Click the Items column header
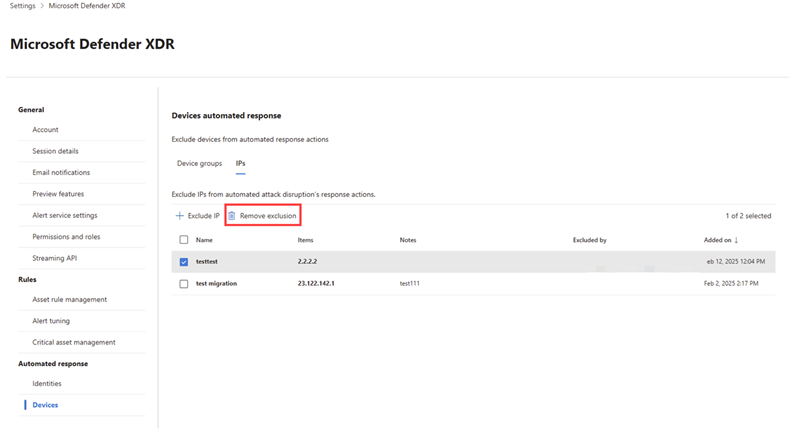Image resolution: width=800 pixels, height=439 pixels. click(x=306, y=240)
